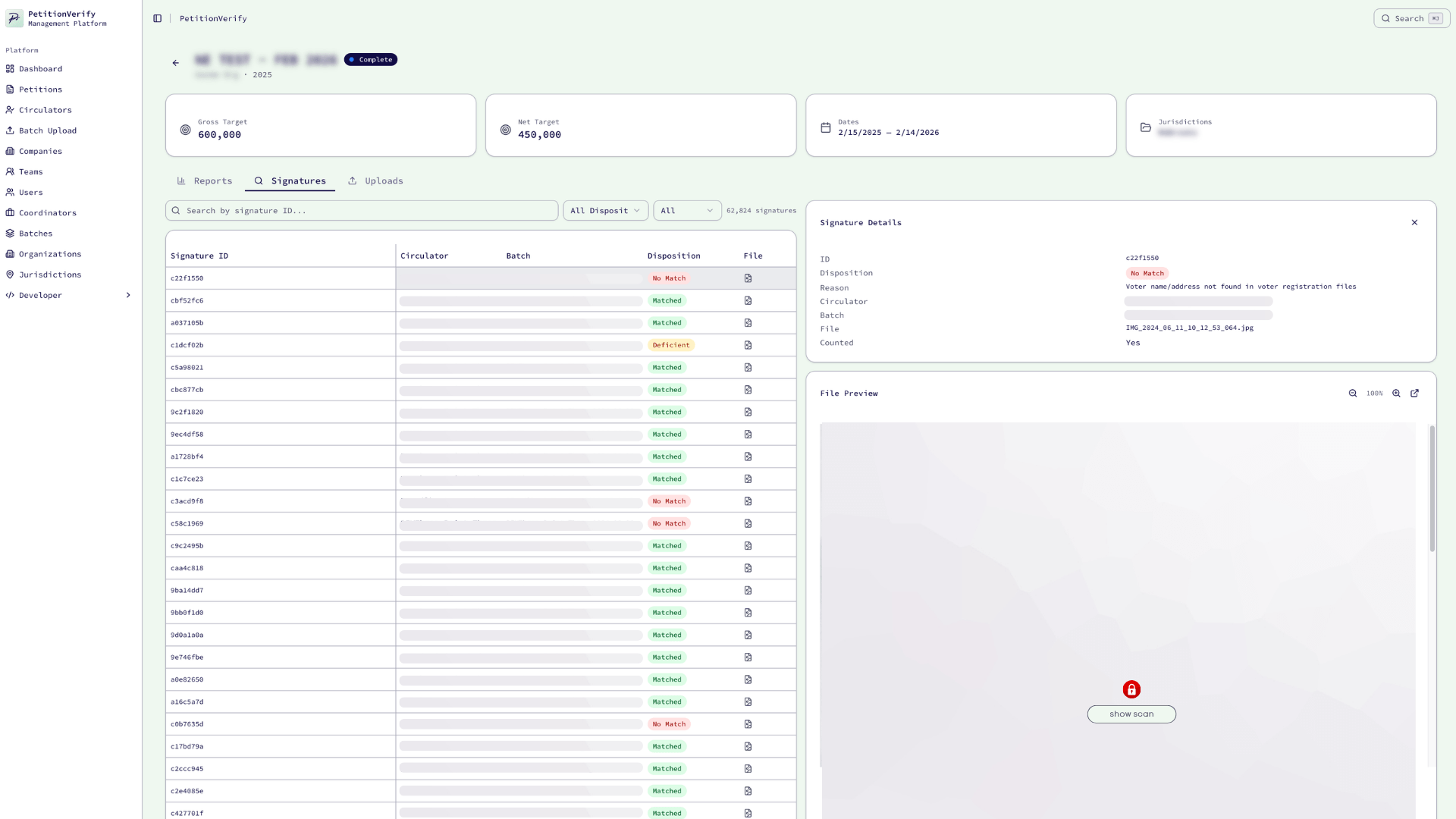Zoom in the file preview
1456x819 pixels.
click(x=1396, y=394)
